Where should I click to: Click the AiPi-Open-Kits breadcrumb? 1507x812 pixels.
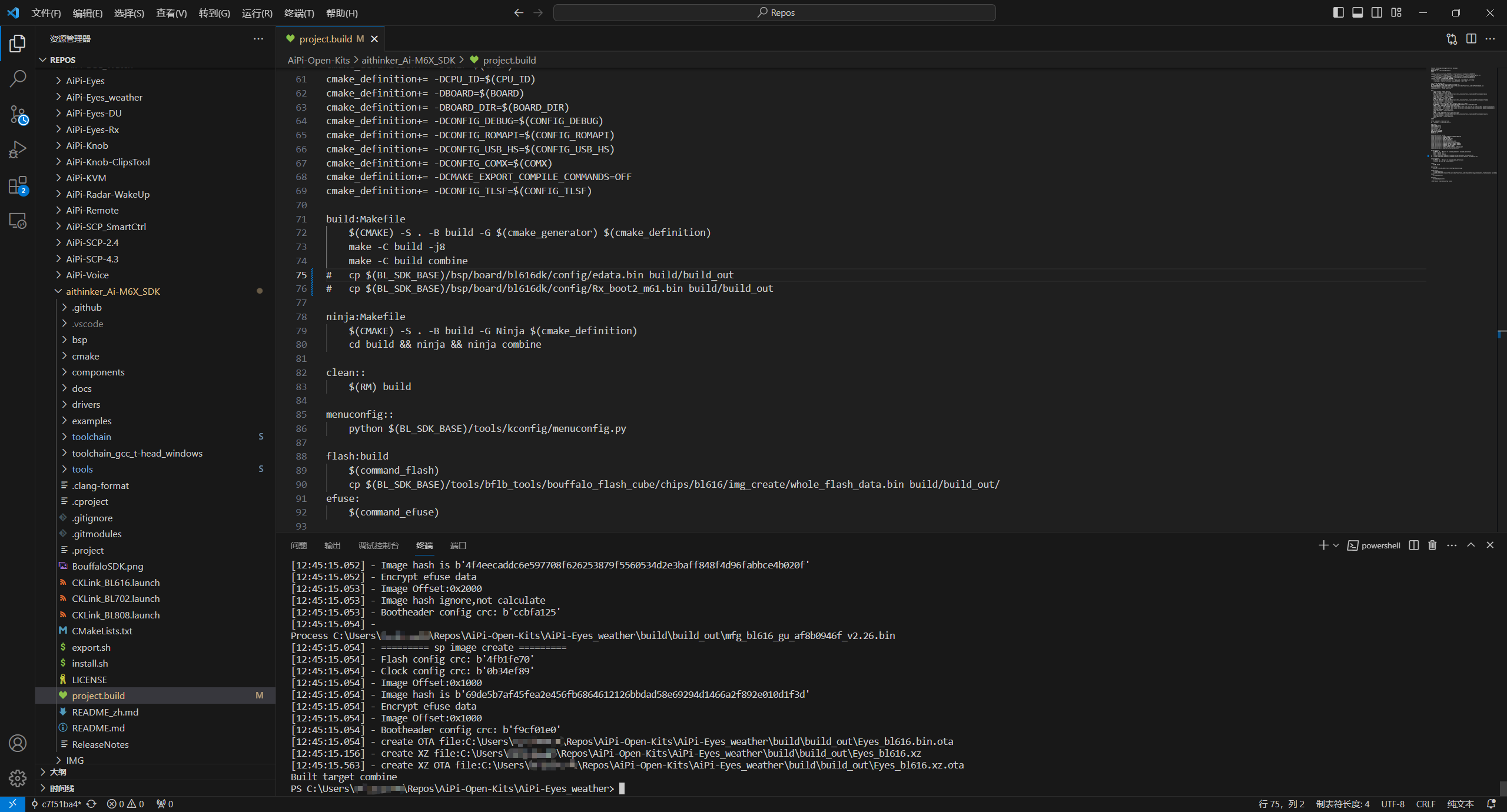pos(318,60)
